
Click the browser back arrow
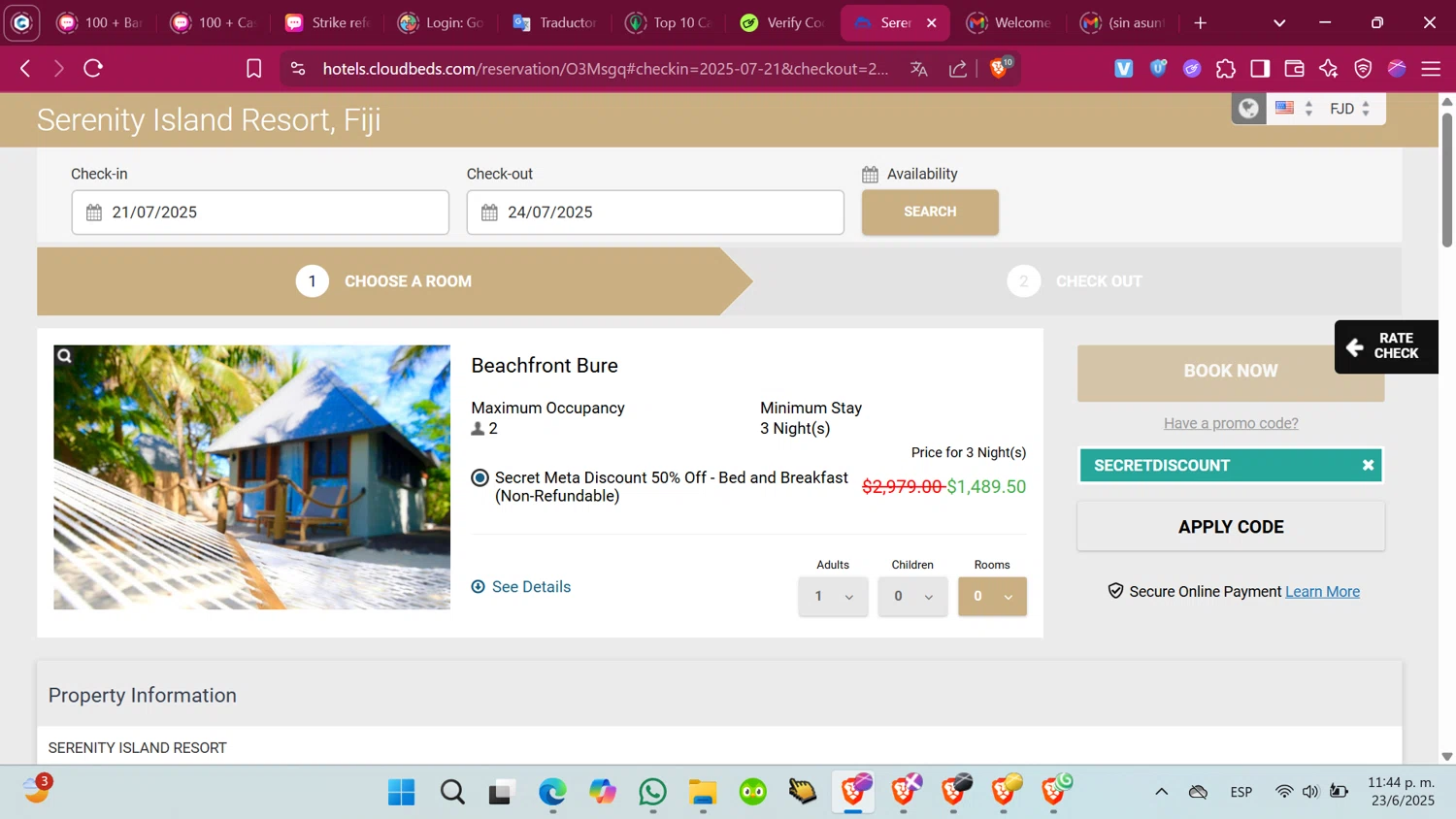pyautogui.click(x=25, y=68)
